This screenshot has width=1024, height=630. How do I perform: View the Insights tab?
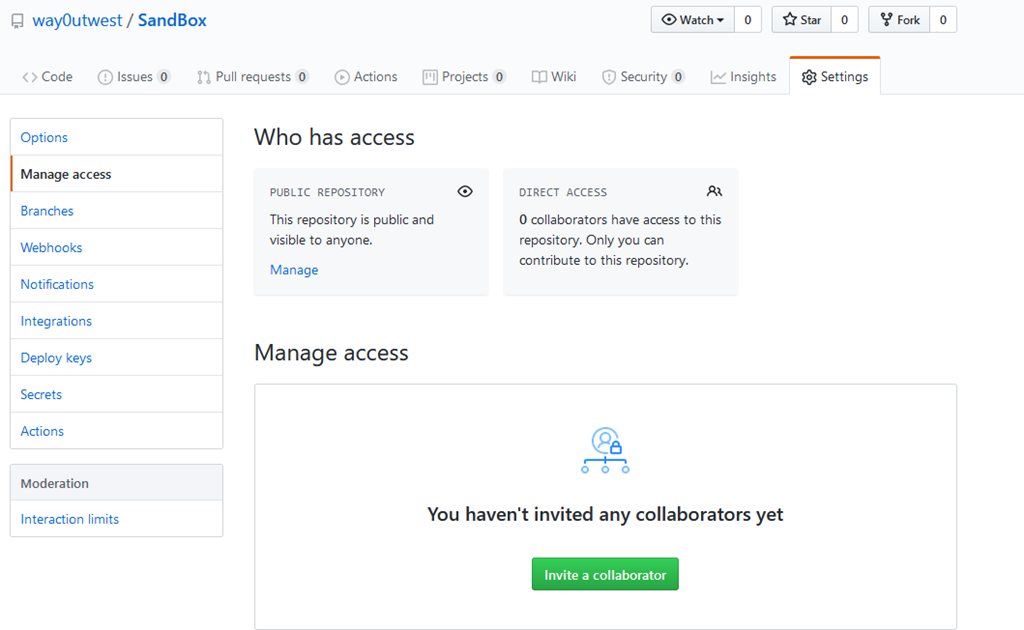click(743, 77)
